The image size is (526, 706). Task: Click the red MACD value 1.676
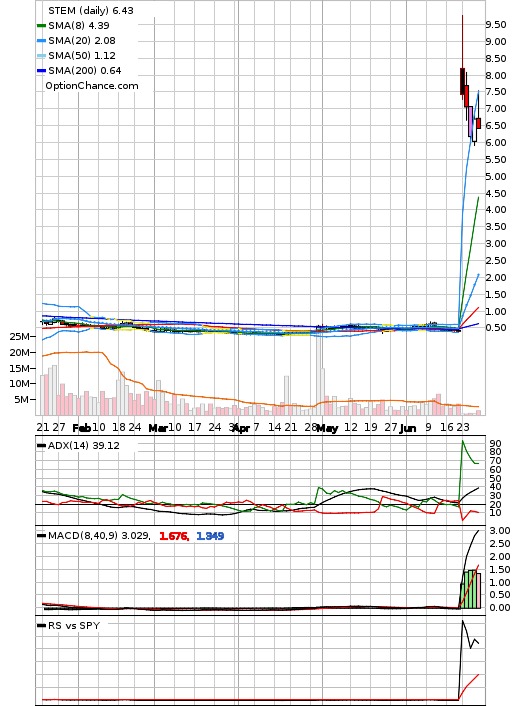pos(174,536)
